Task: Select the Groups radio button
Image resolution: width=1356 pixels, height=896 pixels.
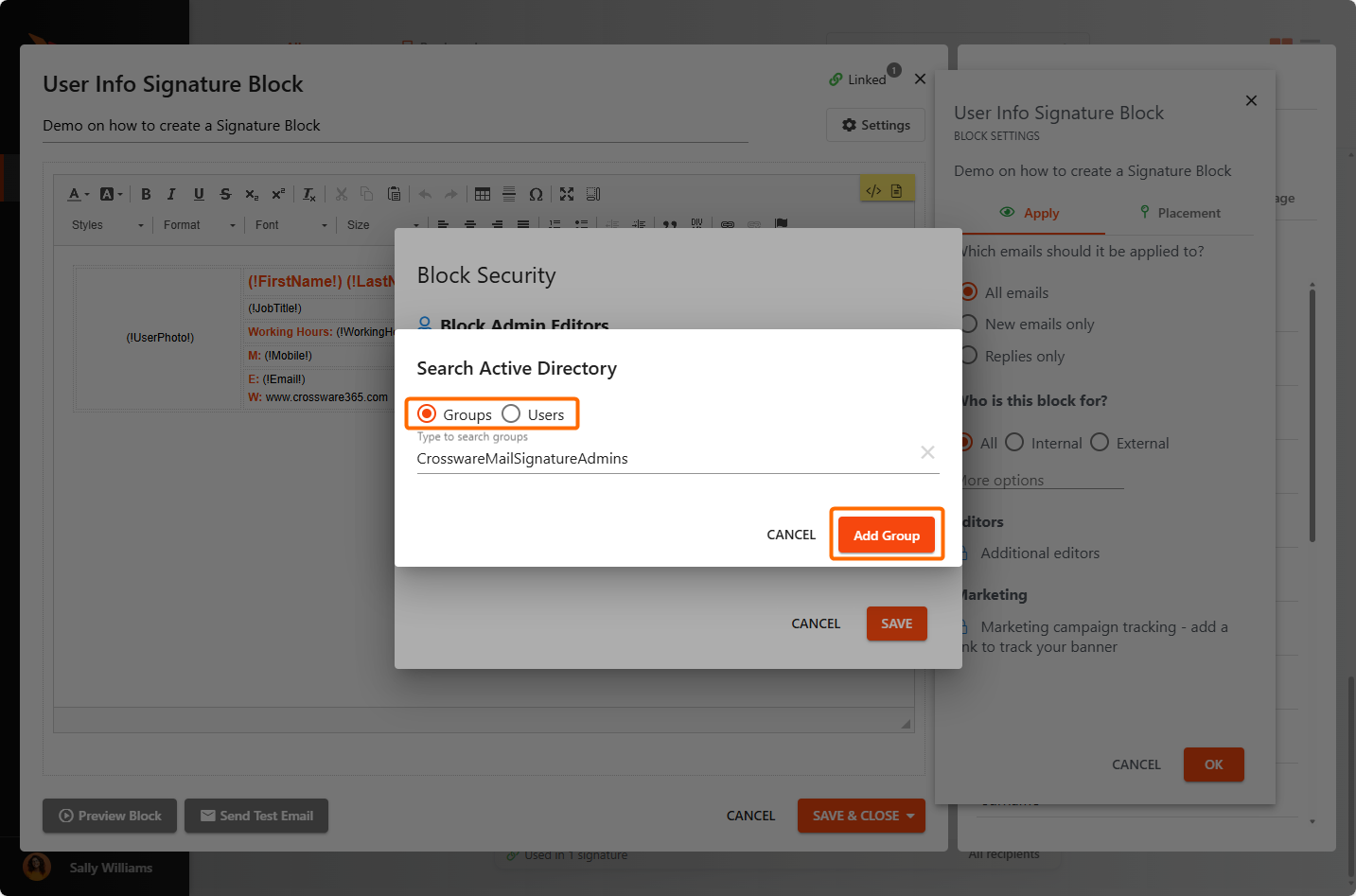Action: click(427, 414)
